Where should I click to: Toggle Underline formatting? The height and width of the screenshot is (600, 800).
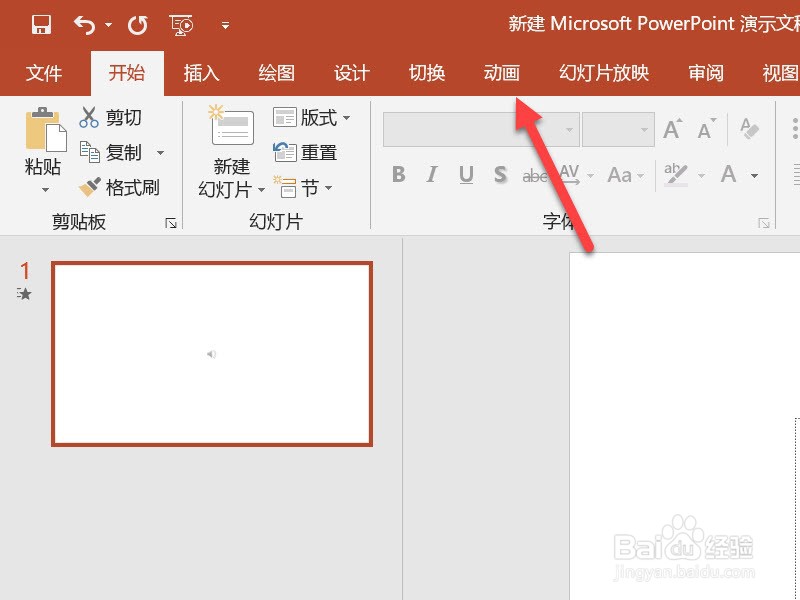coord(466,174)
